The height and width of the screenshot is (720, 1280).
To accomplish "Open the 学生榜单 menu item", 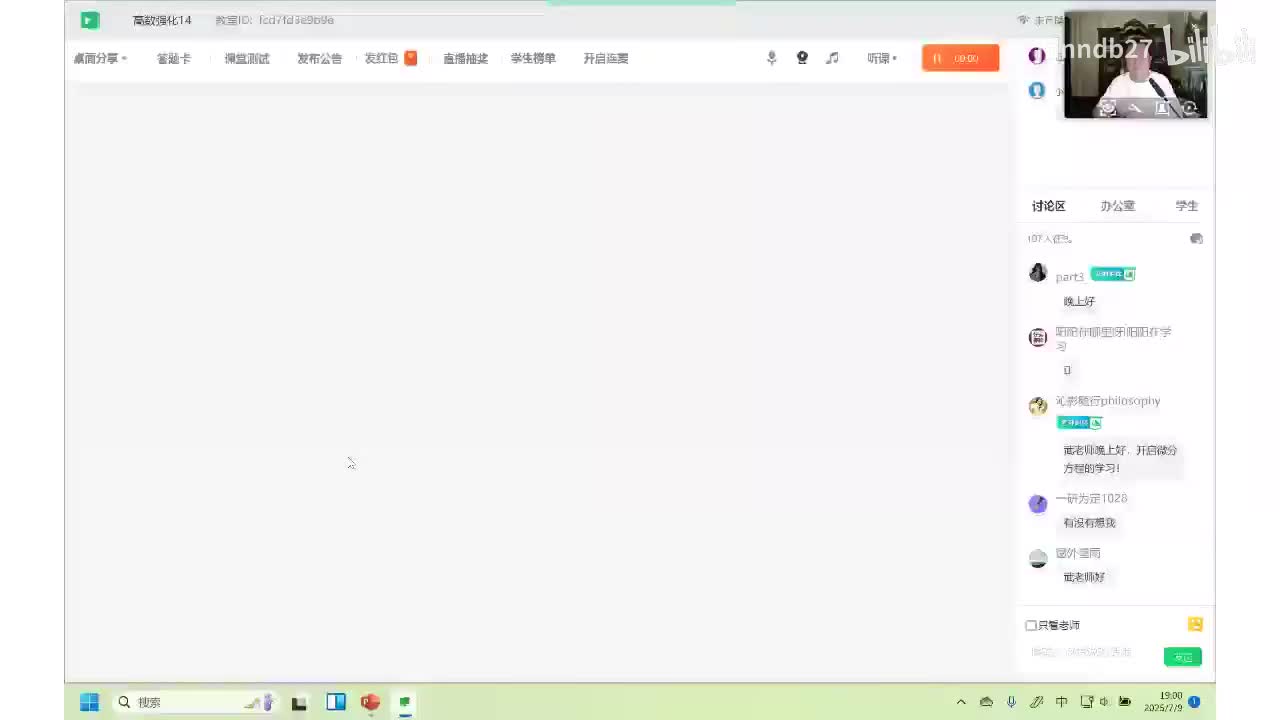I will coord(533,58).
